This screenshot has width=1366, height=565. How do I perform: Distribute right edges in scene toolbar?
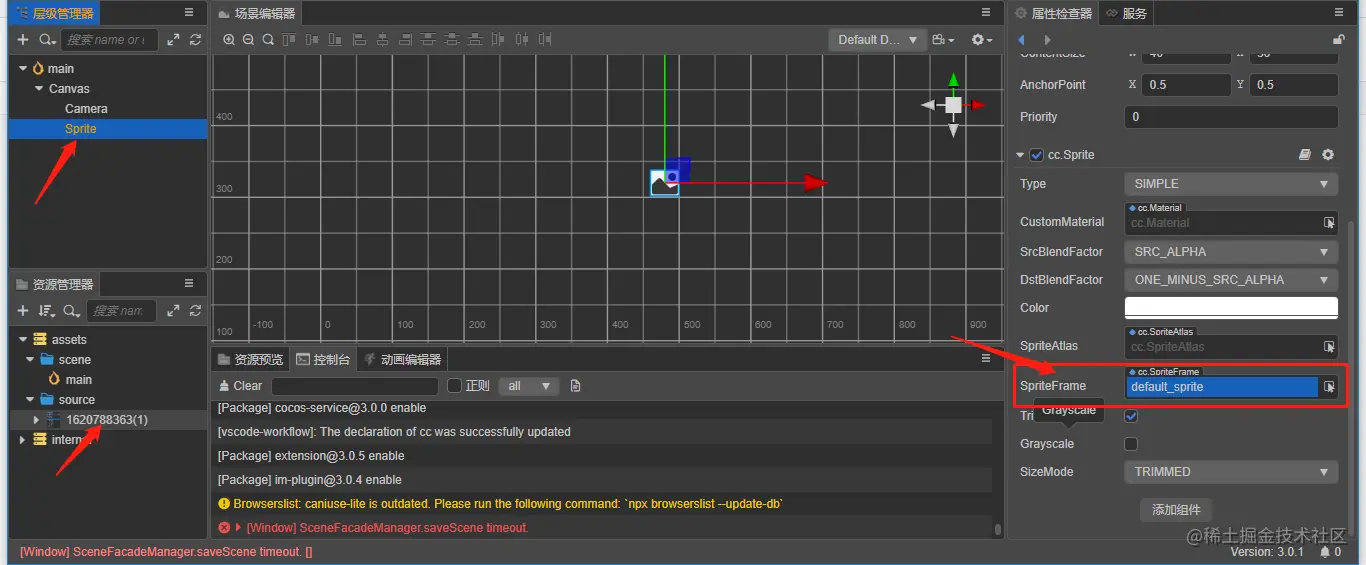pos(545,40)
